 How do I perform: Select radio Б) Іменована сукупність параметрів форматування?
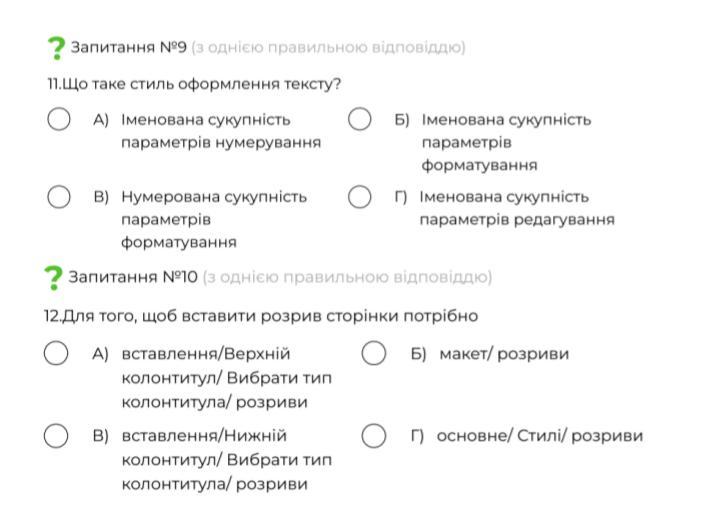pyautogui.click(x=360, y=119)
